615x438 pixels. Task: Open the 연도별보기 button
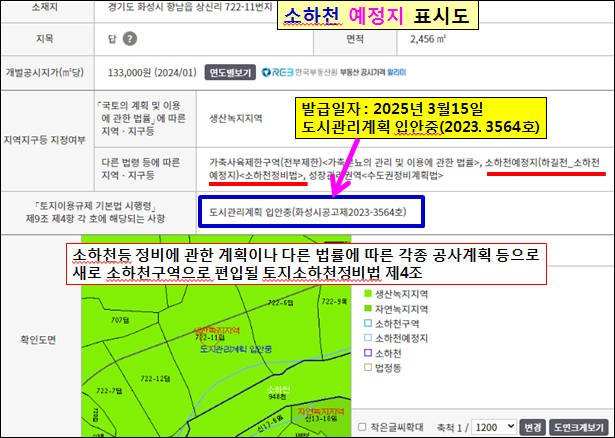(x=230, y=73)
